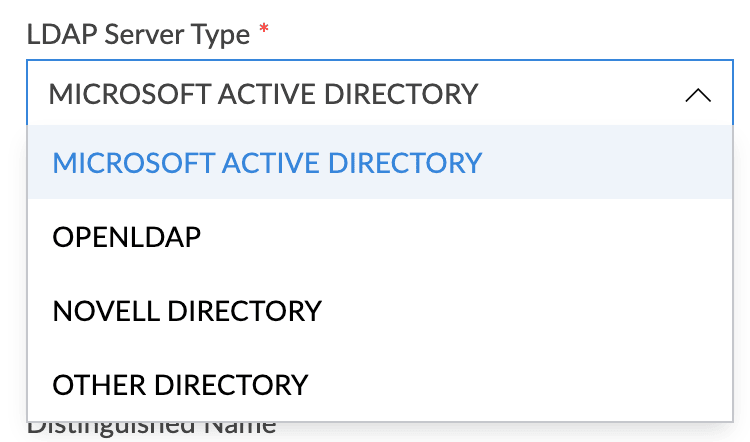Choose the OPENLDAP option

point(127,237)
